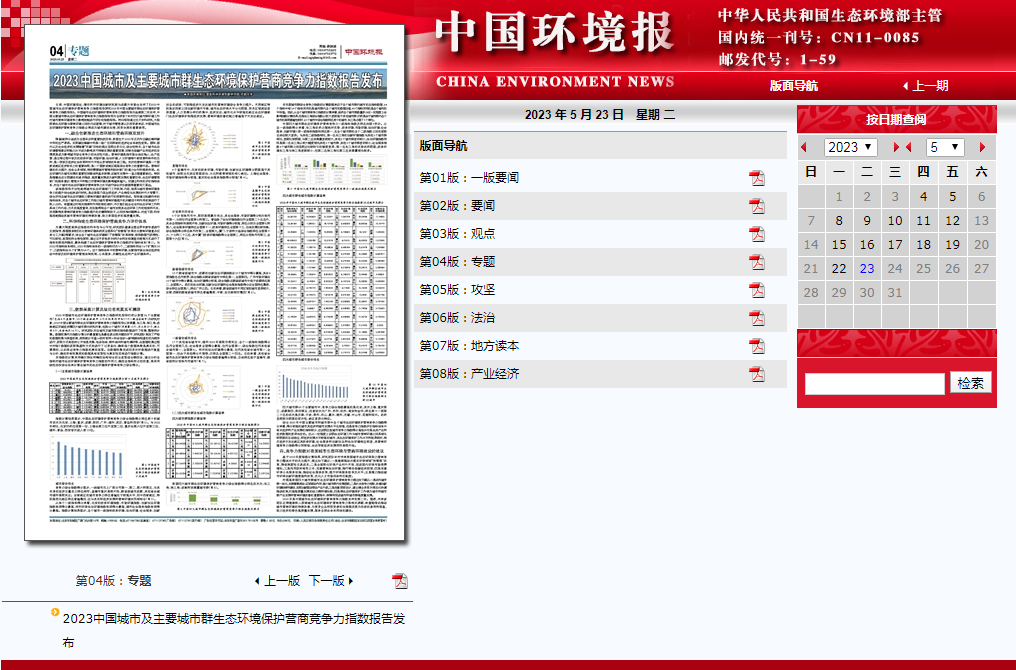1016x670 pixels.
Task: Open PDF icon for 第05版 攻坚
Action: (757, 290)
